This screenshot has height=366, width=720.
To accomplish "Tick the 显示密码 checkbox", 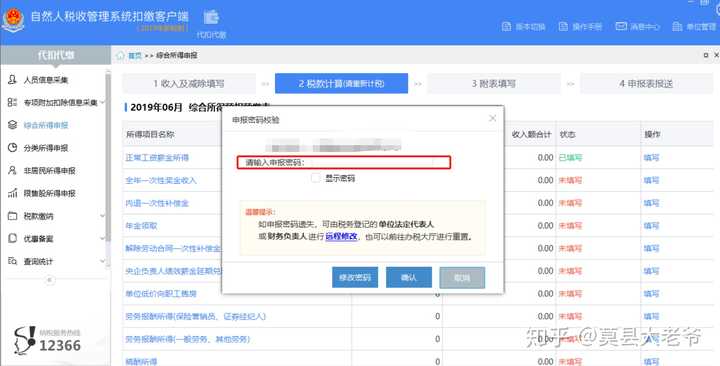I will point(315,178).
